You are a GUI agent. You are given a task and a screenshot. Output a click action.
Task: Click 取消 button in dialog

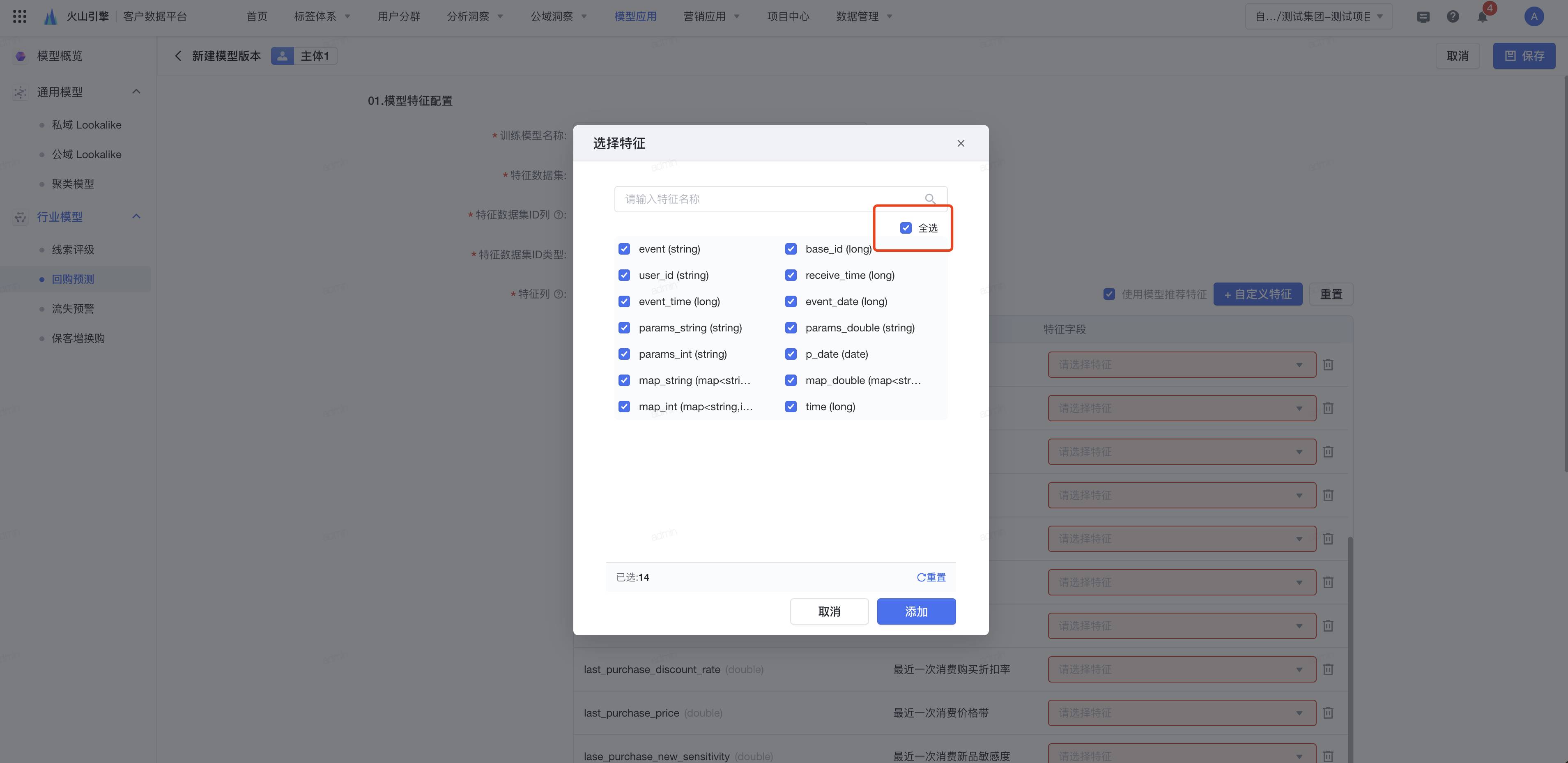829,611
